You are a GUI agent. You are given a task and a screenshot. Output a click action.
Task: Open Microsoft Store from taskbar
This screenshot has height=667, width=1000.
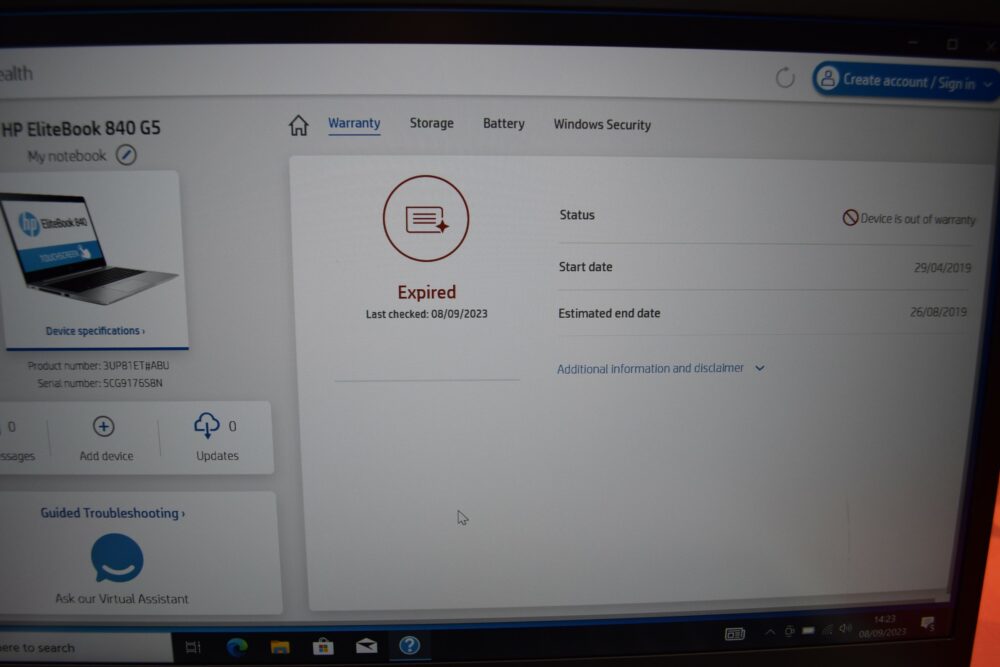pos(323,647)
